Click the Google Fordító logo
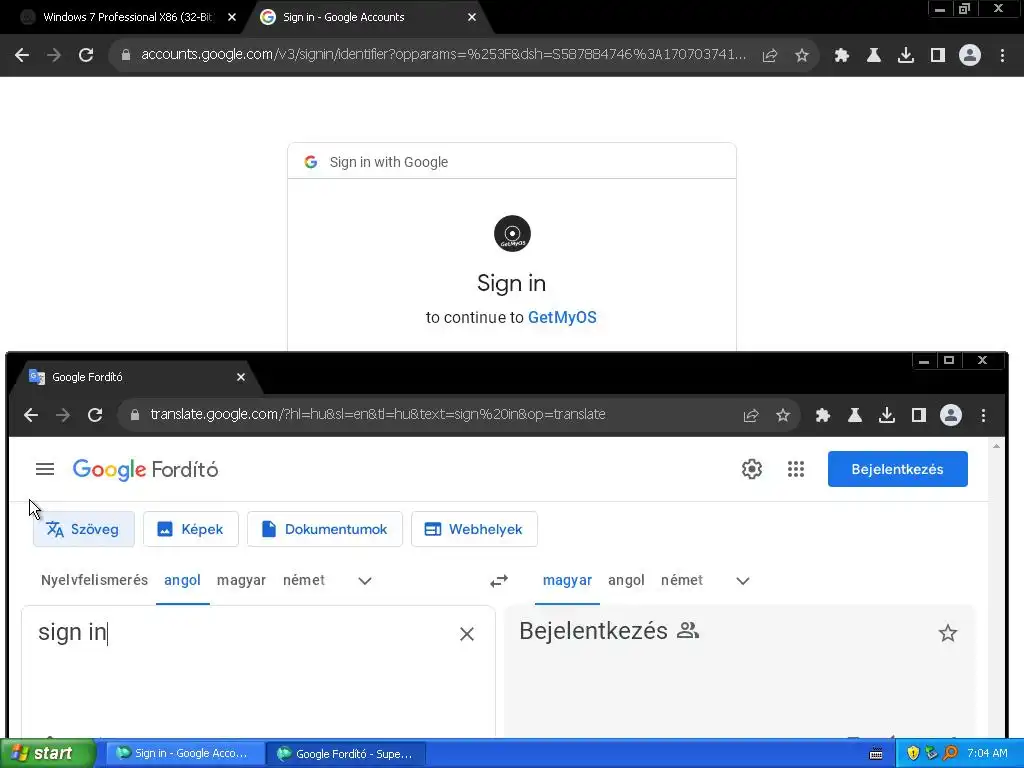1024x768 pixels. (x=145, y=470)
